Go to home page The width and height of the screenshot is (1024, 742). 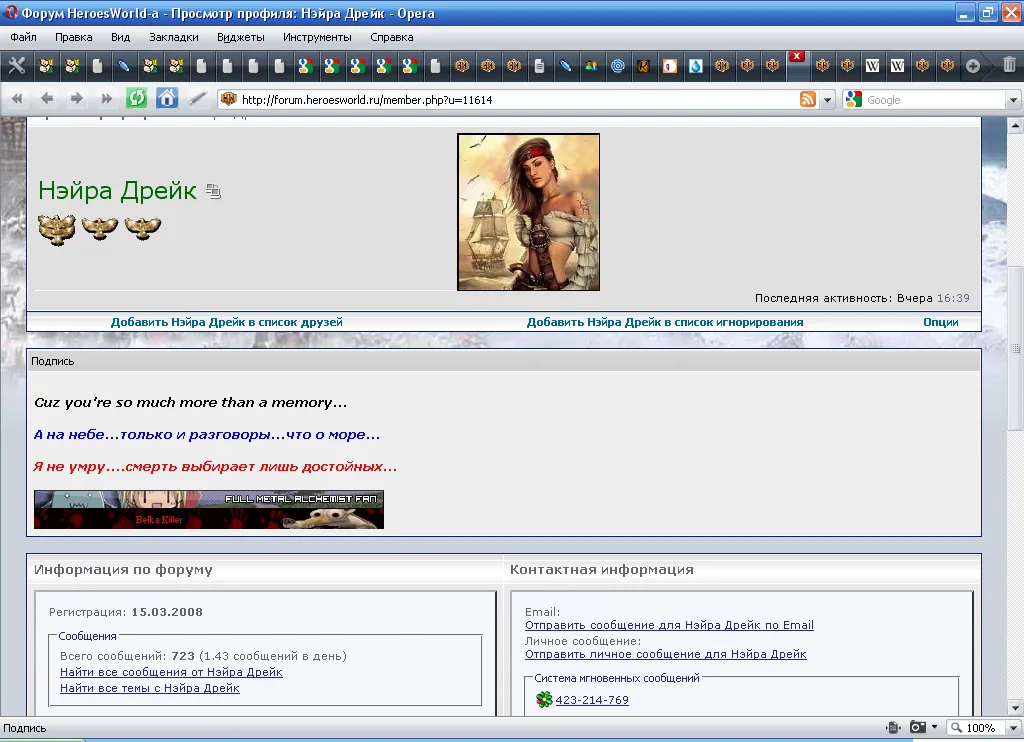tap(167, 99)
